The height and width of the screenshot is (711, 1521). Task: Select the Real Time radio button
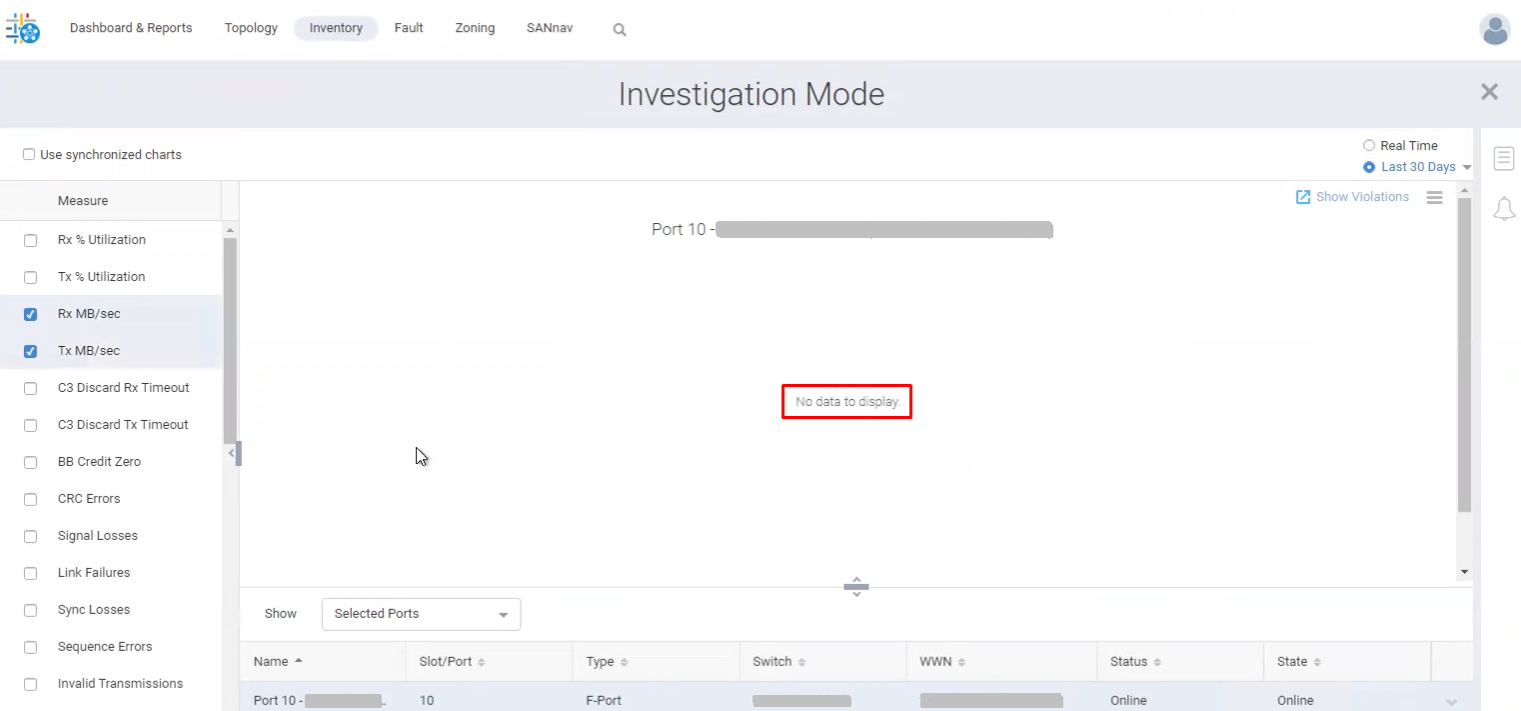click(x=1369, y=146)
